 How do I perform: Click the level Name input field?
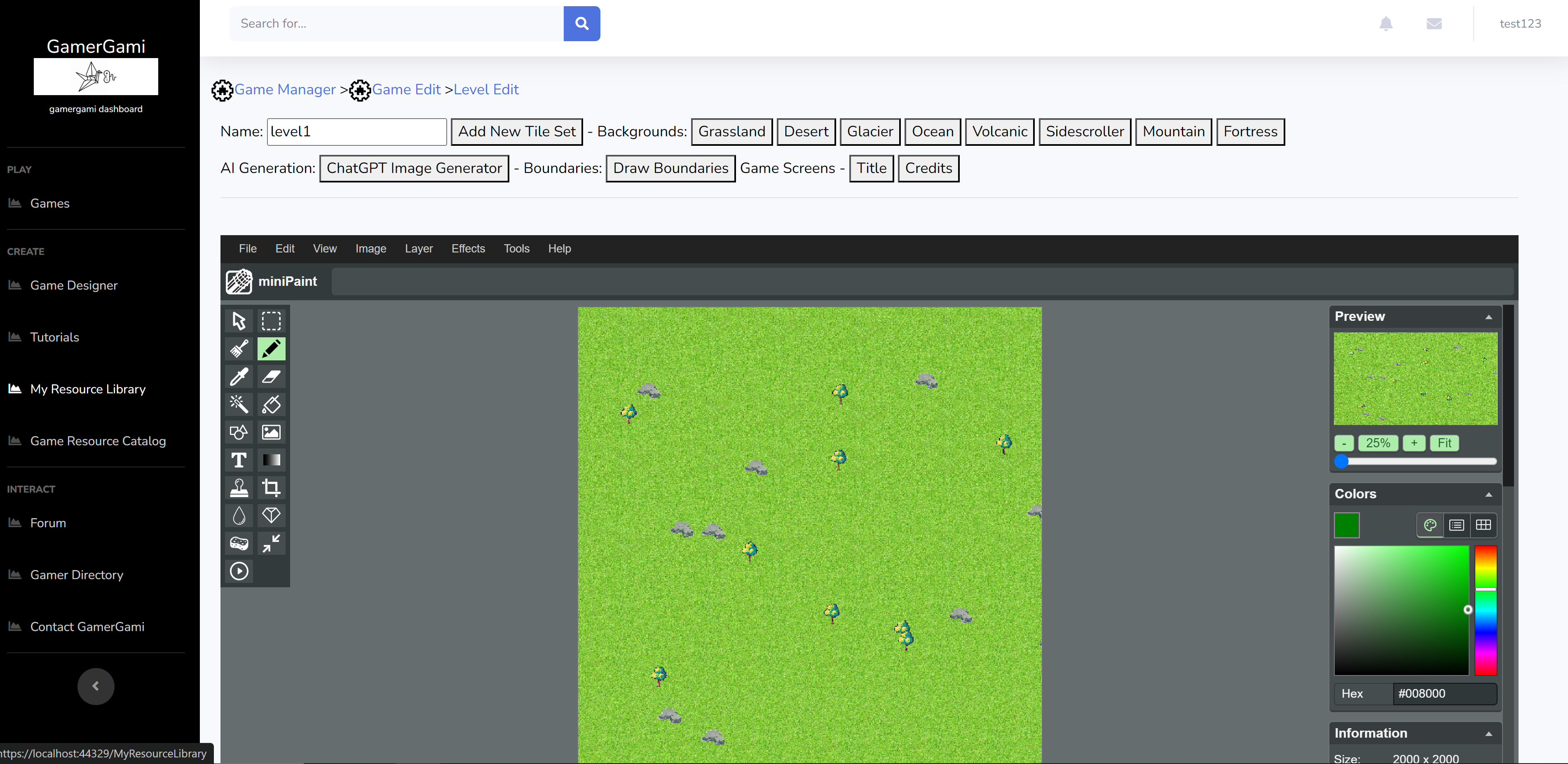point(356,132)
